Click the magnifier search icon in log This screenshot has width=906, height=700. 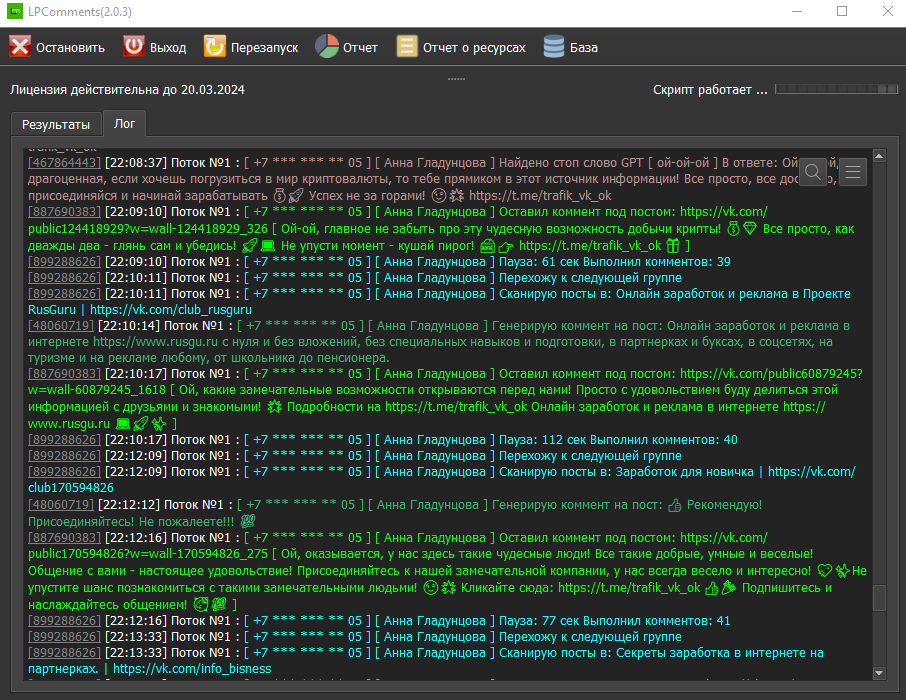pyautogui.click(x=813, y=172)
